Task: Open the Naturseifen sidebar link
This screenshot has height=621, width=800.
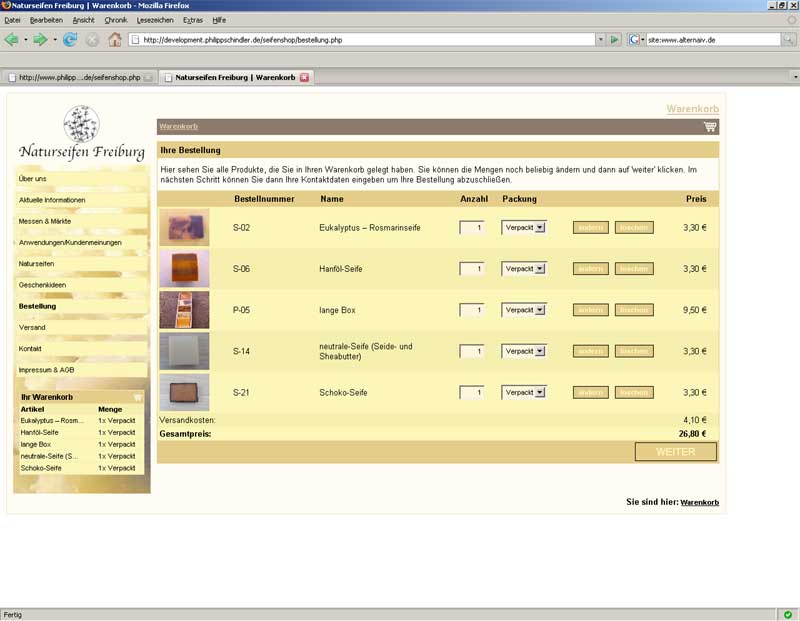Action: [37, 264]
